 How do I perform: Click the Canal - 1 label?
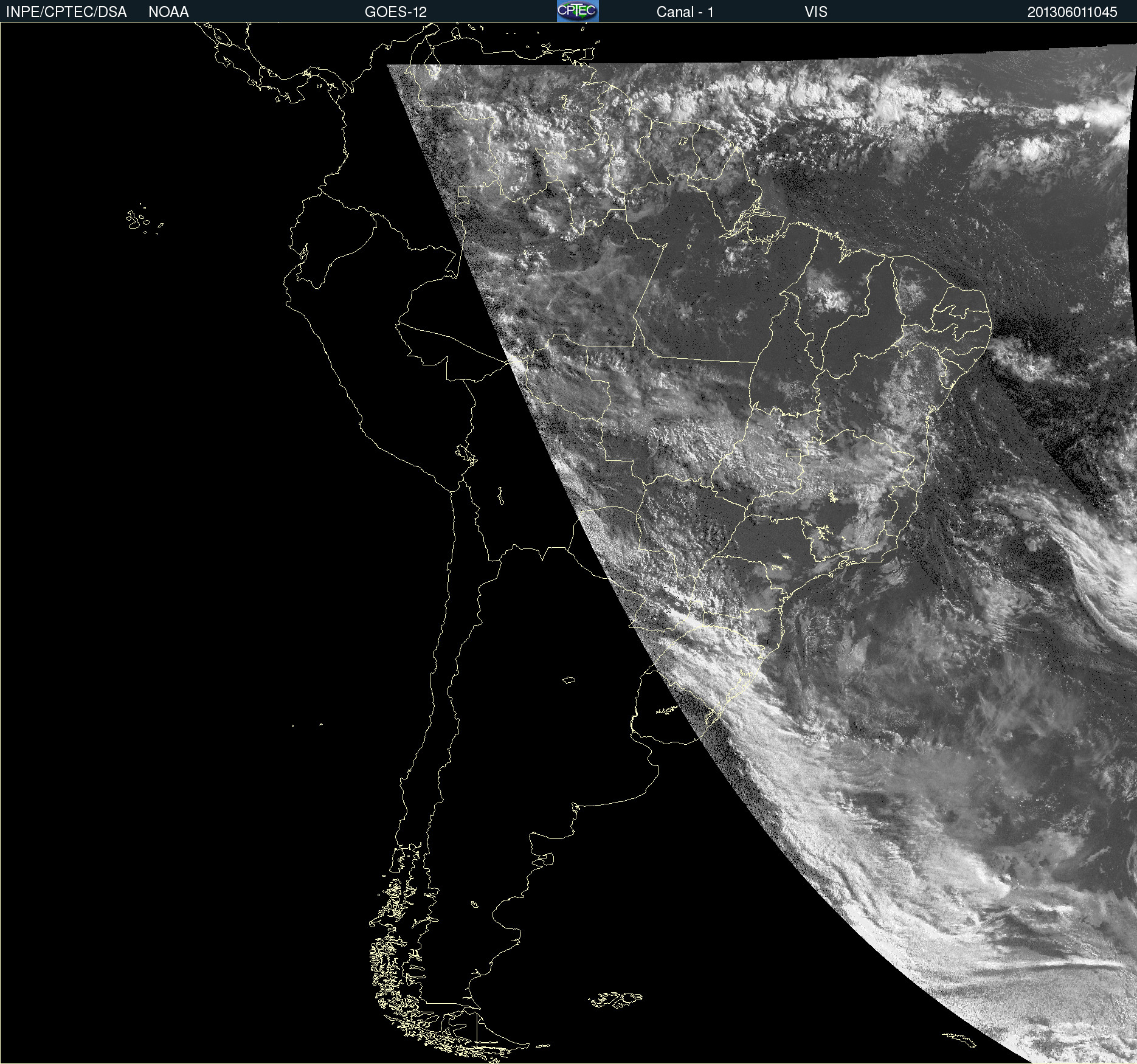[685, 12]
